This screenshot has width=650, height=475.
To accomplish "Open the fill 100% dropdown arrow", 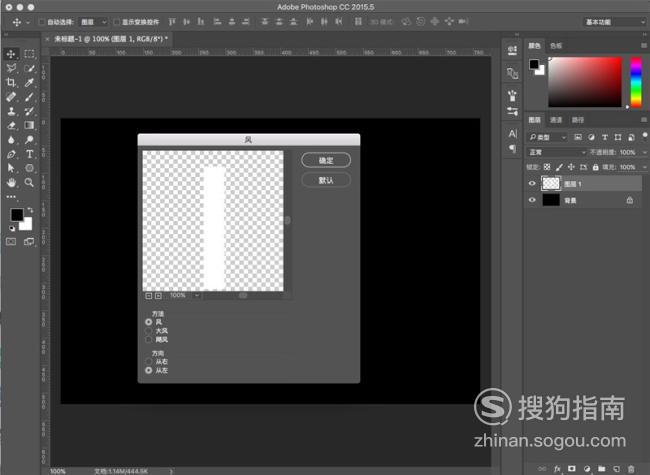I will [645, 167].
